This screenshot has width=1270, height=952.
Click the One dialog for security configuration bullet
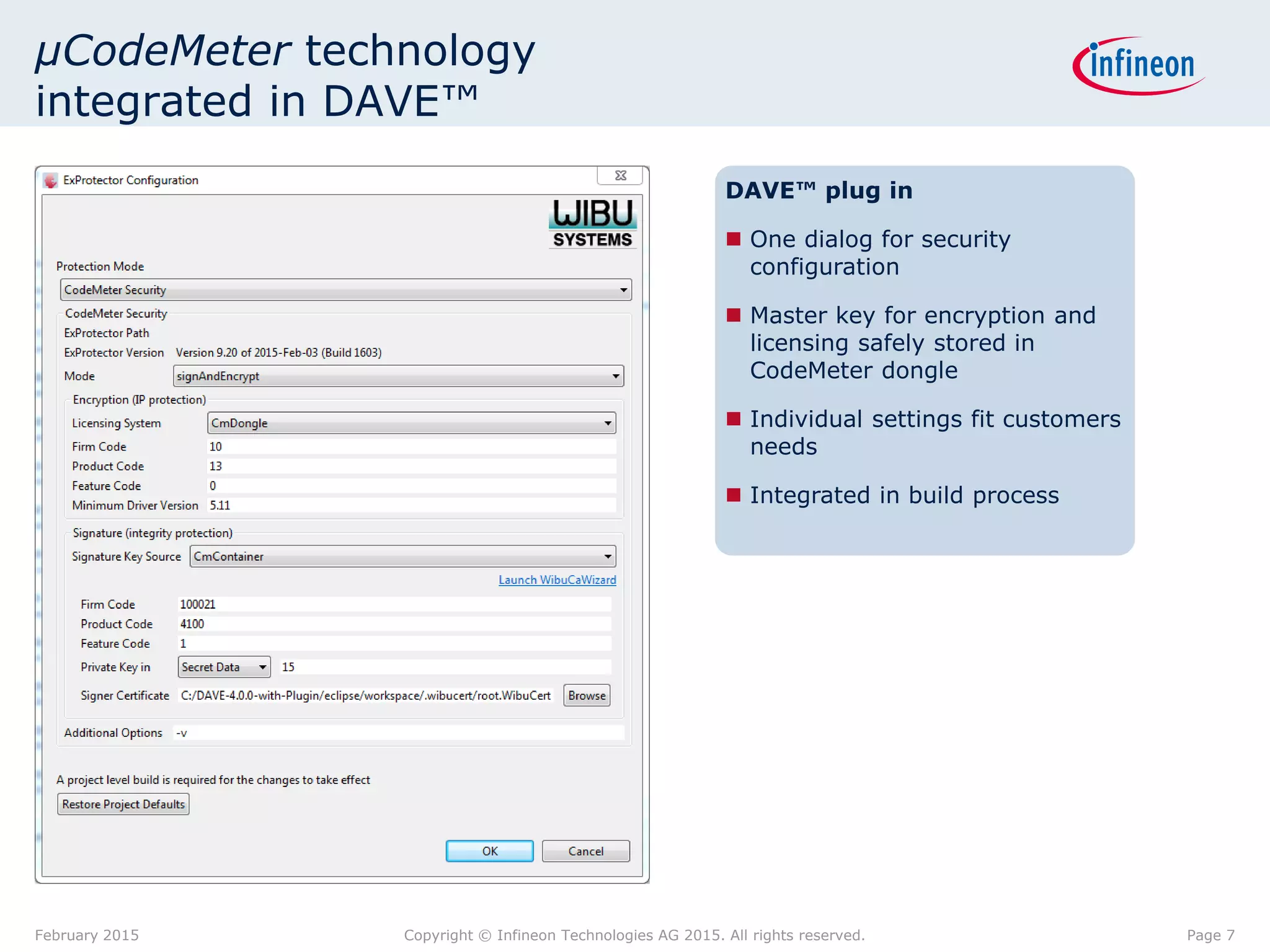880,253
